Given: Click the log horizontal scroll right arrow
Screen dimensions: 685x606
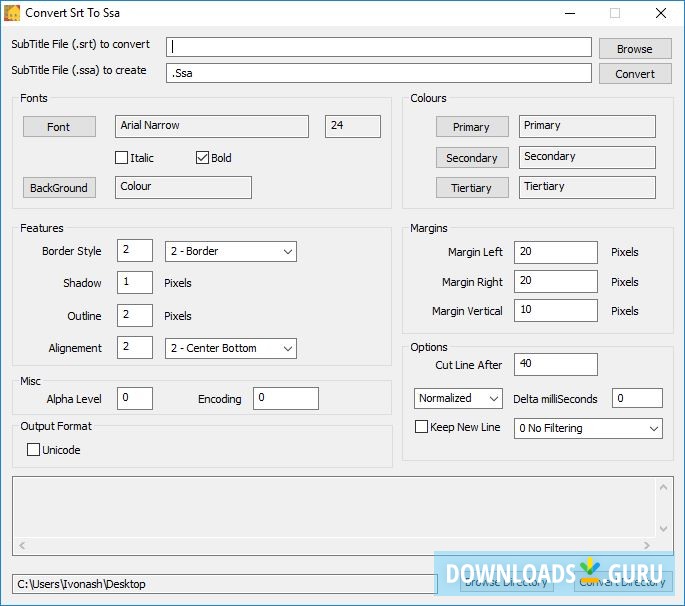Looking at the screenshot, I should tap(647, 545).
